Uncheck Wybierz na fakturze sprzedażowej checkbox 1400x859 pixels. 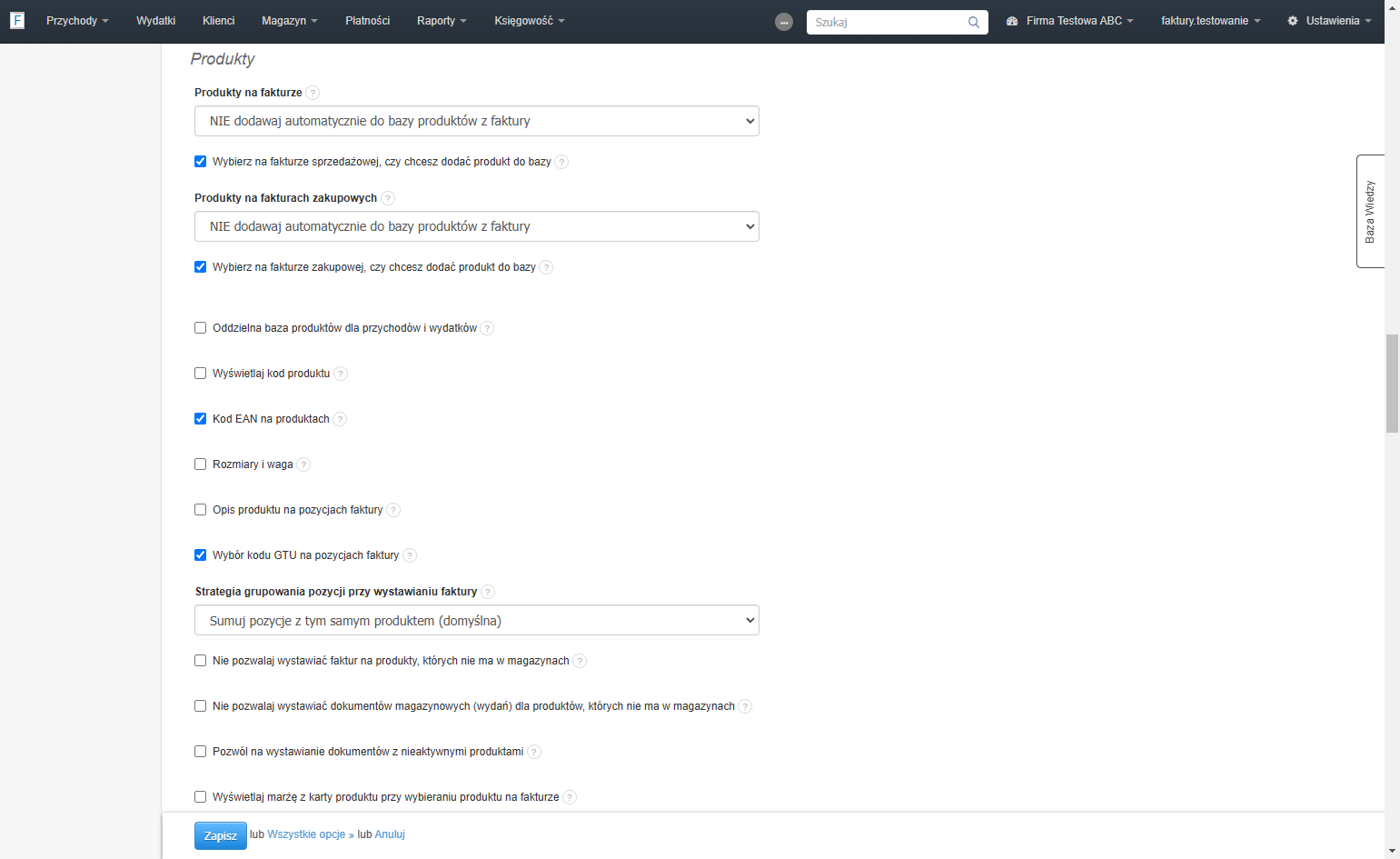pyautogui.click(x=201, y=162)
